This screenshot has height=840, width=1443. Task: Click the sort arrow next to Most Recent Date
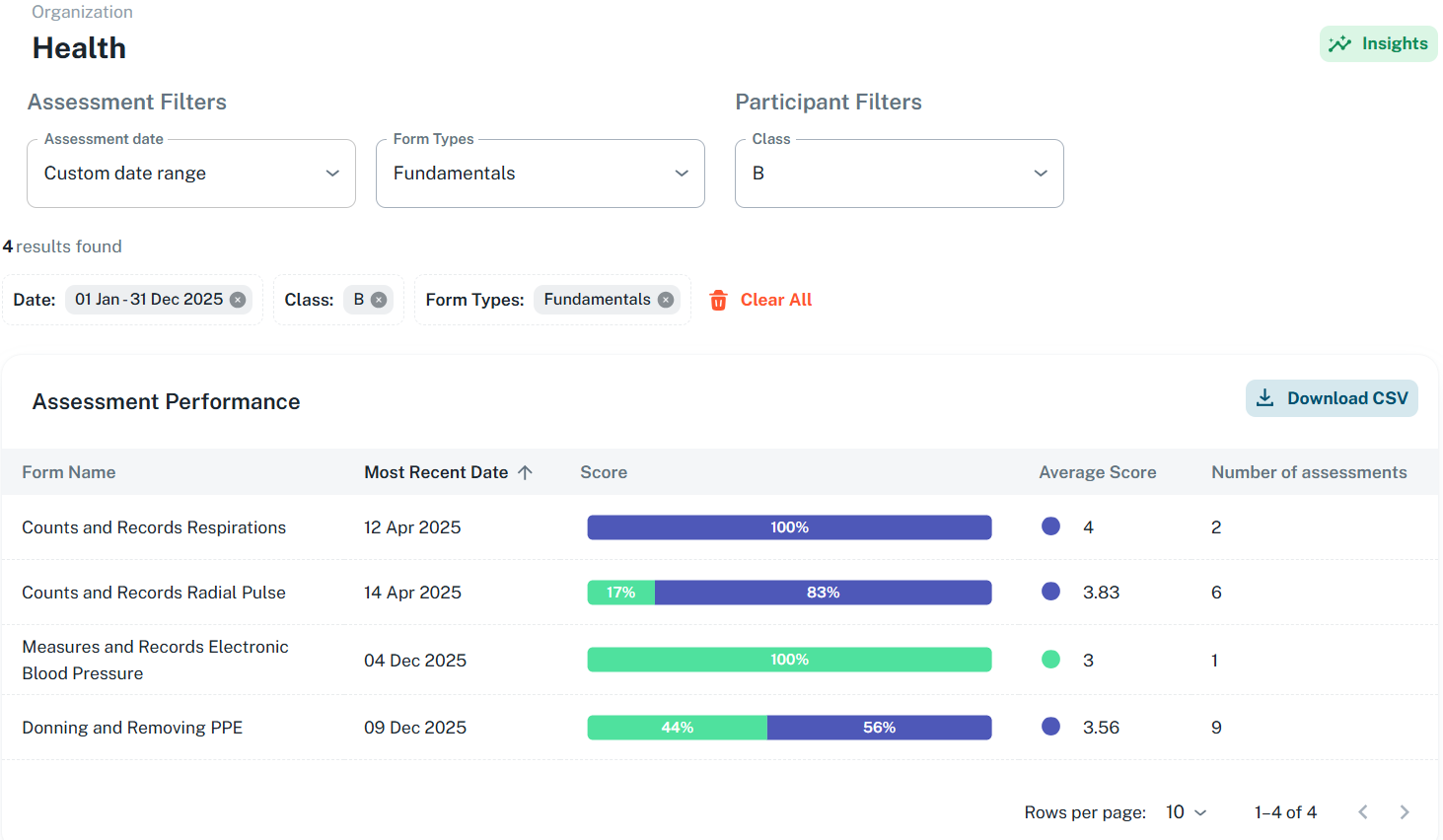click(x=525, y=472)
